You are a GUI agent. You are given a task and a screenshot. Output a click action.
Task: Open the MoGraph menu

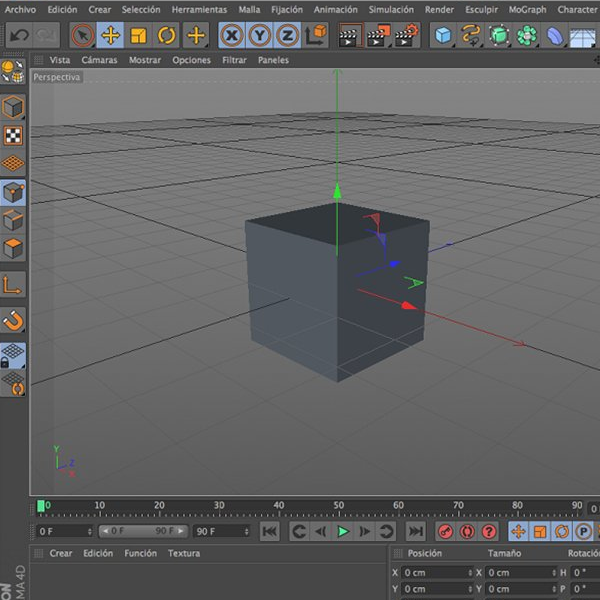[527, 9]
